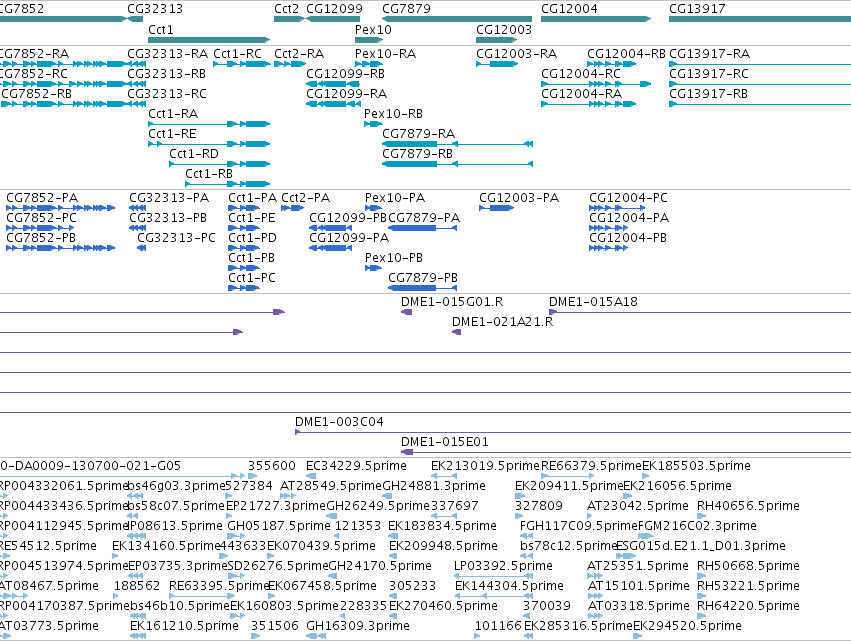The height and width of the screenshot is (641, 851).
Task: Click clone DME1-015G01.R
Action: point(407,312)
